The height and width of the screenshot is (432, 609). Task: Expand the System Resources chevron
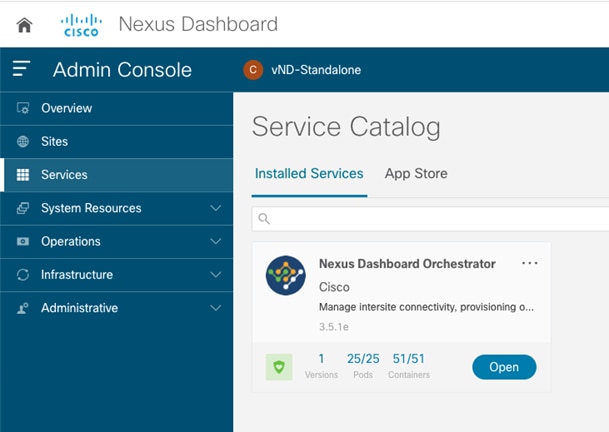point(216,208)
